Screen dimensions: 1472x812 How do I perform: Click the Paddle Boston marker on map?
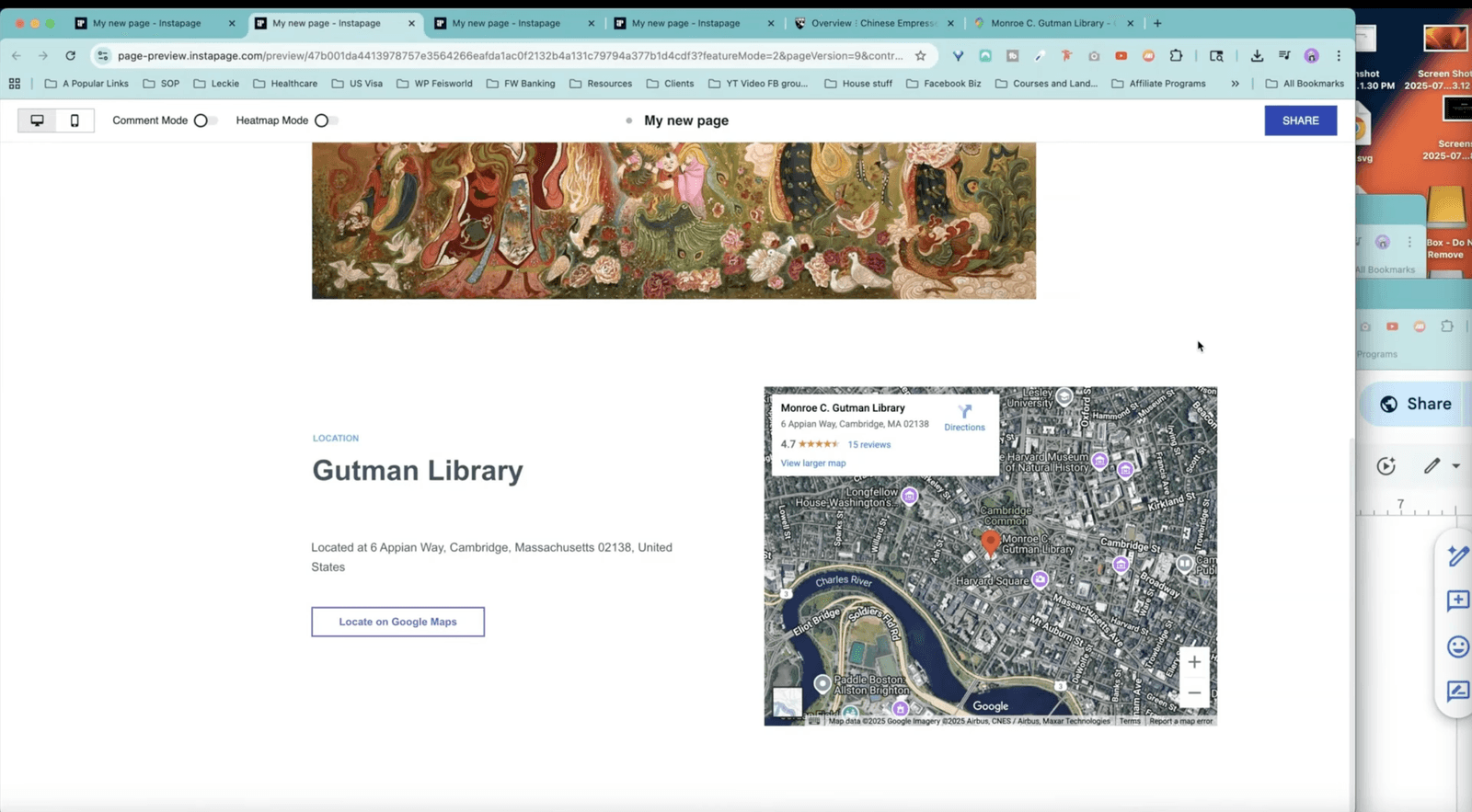click(822, 683)
